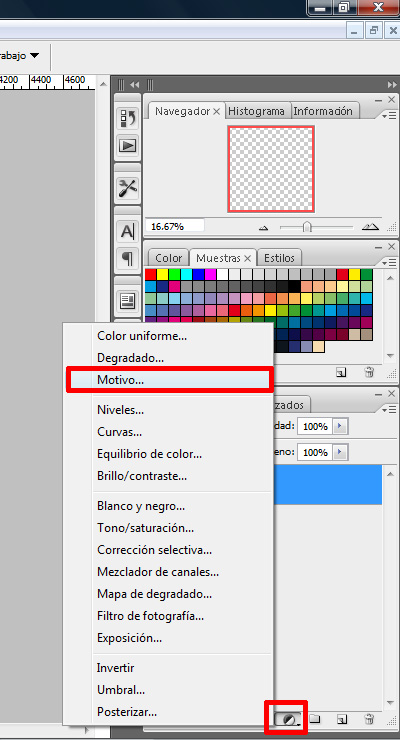Open the opacity 100% slider arrow
Viewport: 400px width, 740px height.
pos(341,426)
